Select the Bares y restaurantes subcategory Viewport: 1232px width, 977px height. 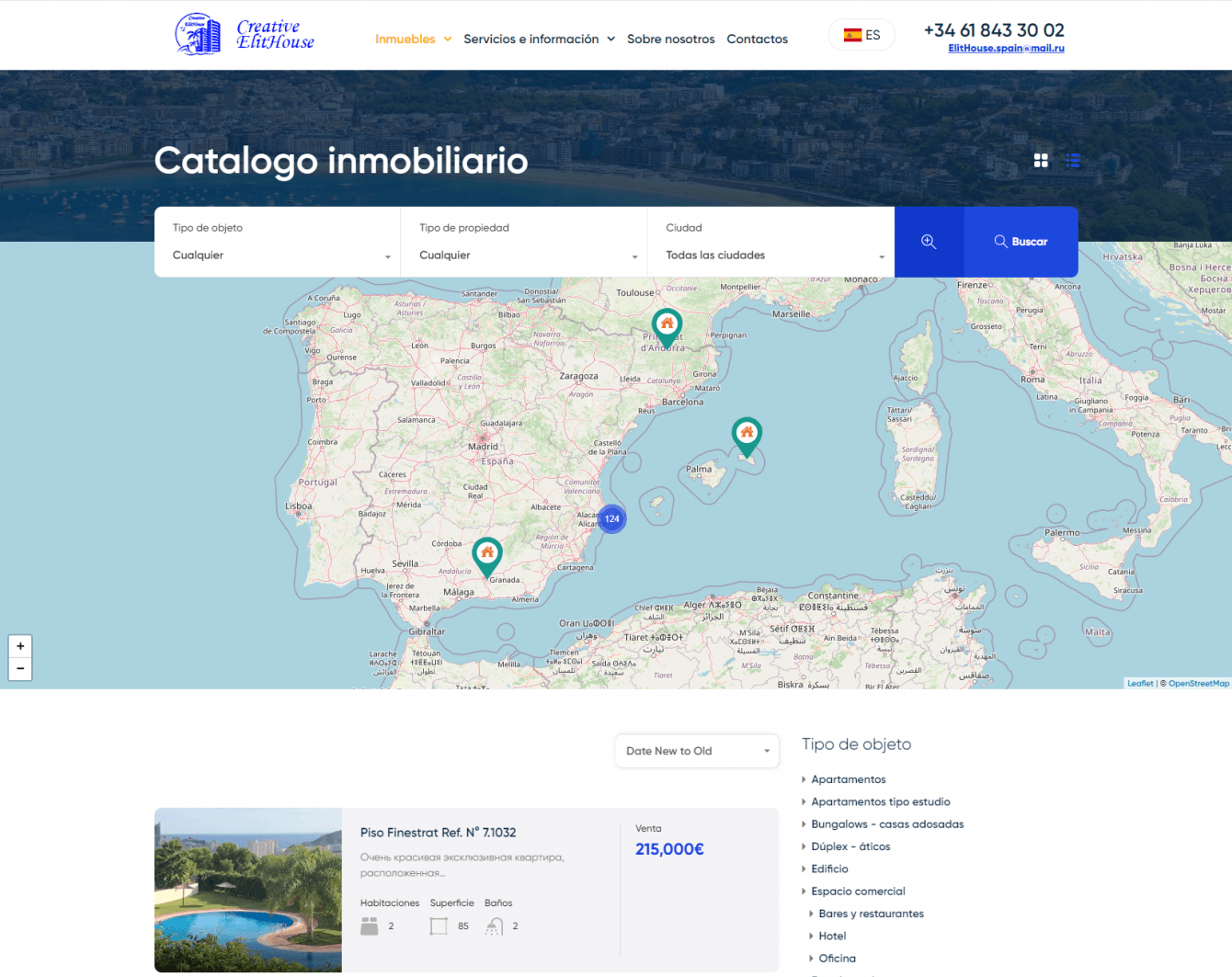871,914
